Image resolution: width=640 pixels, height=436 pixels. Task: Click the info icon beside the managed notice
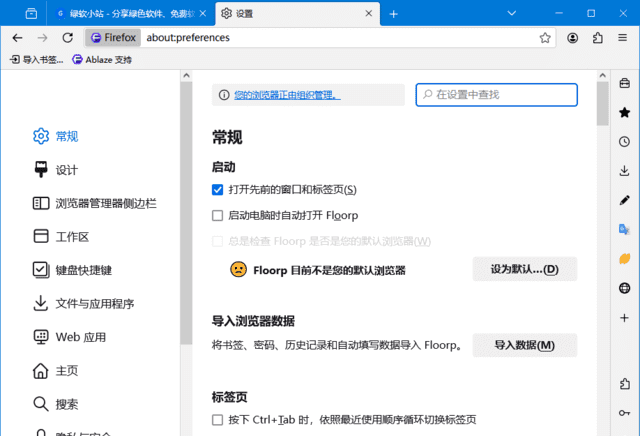tap(224, 95)
